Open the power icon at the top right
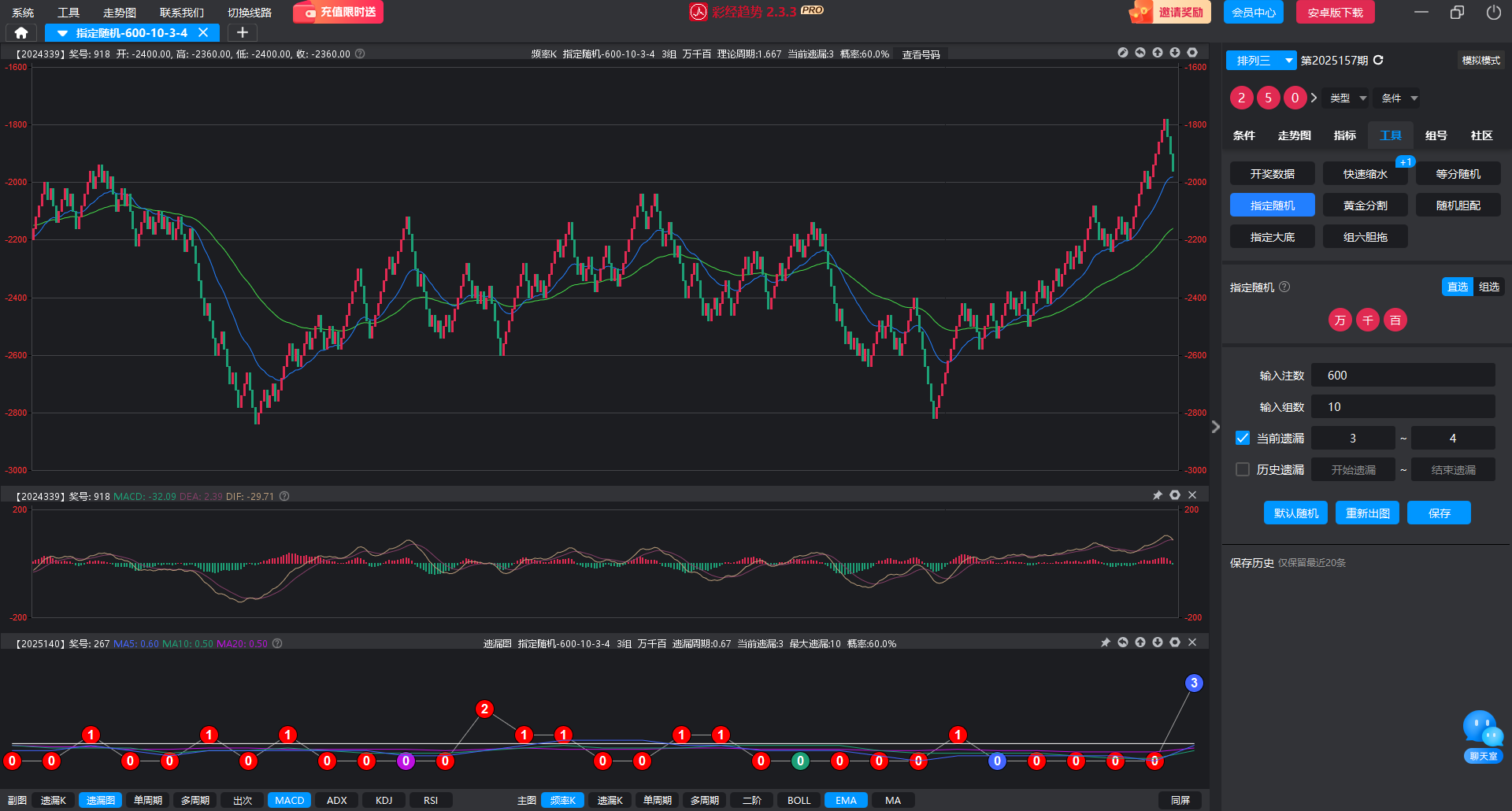 pos(1493,12)
